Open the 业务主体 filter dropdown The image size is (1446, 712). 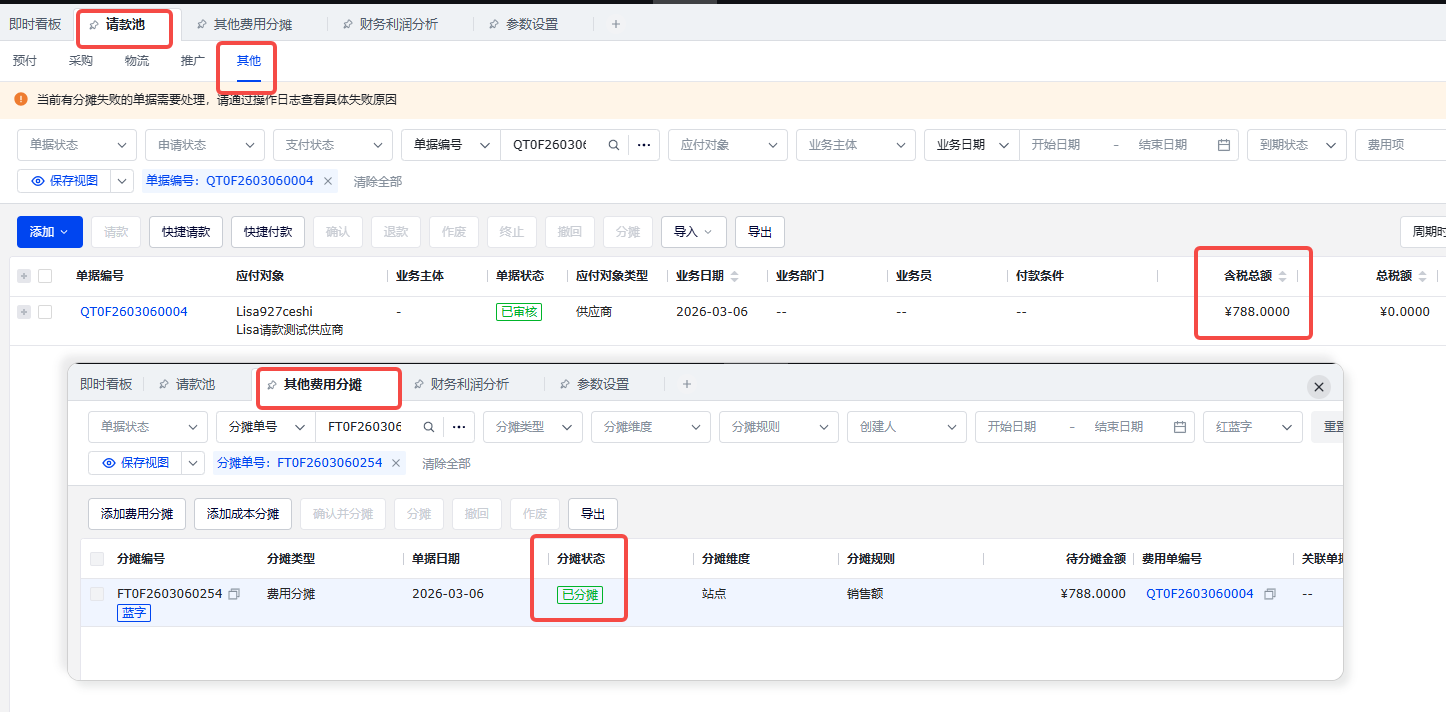pyautogui.click(x=856, y=145)
